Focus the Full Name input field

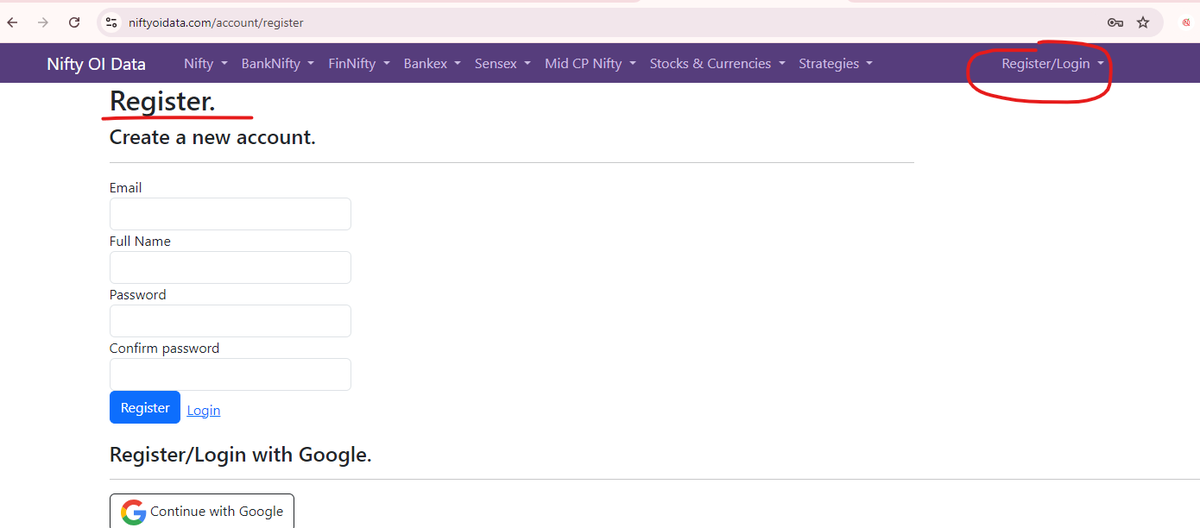(x=230, y=267)
